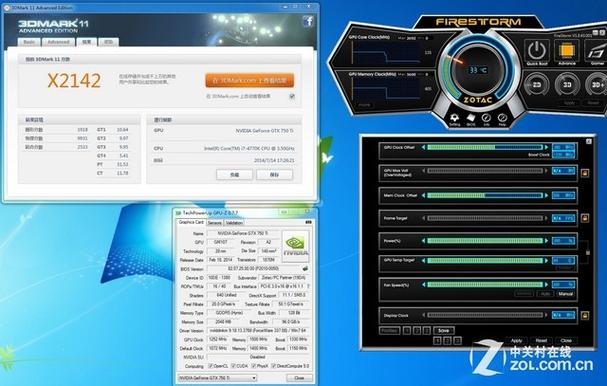
Task: Decrease GPU Clock Offset with left arrow
Action: [423, 147]
